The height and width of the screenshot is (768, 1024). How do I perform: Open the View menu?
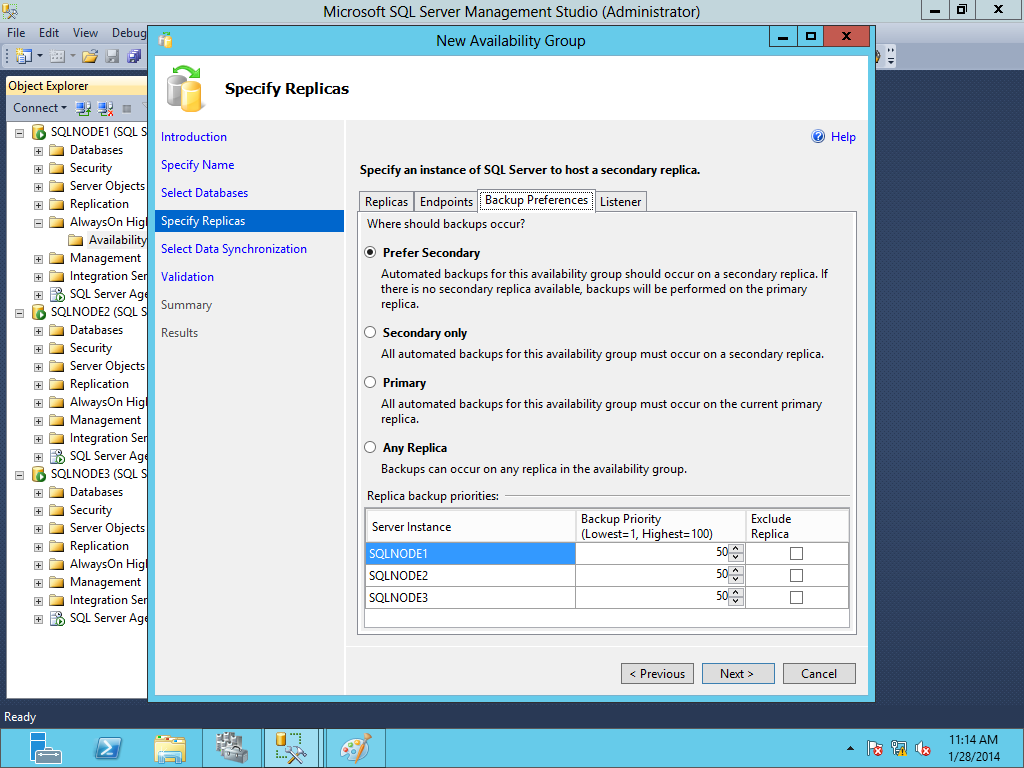85,33
